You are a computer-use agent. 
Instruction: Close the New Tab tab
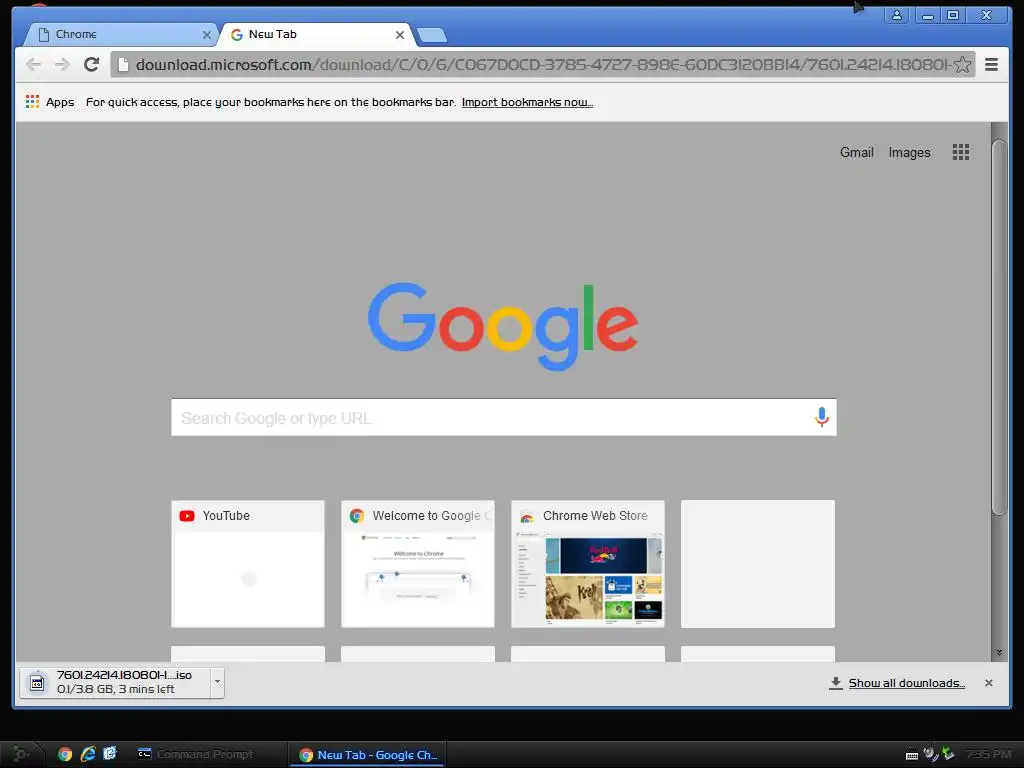400,35
